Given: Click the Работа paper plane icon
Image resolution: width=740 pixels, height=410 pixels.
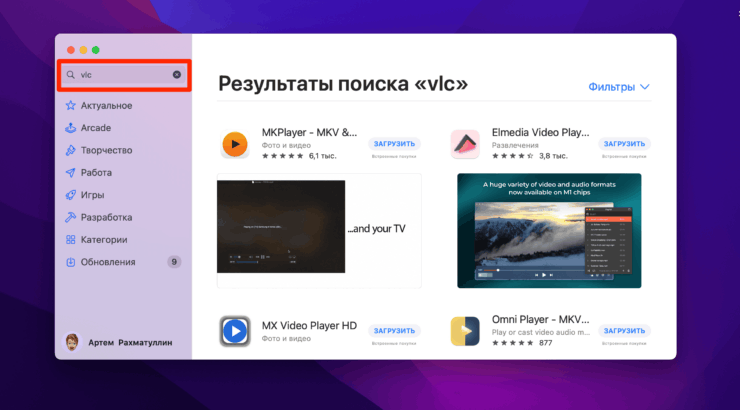Looking at the screenshot, I should (x=70, y=173).
